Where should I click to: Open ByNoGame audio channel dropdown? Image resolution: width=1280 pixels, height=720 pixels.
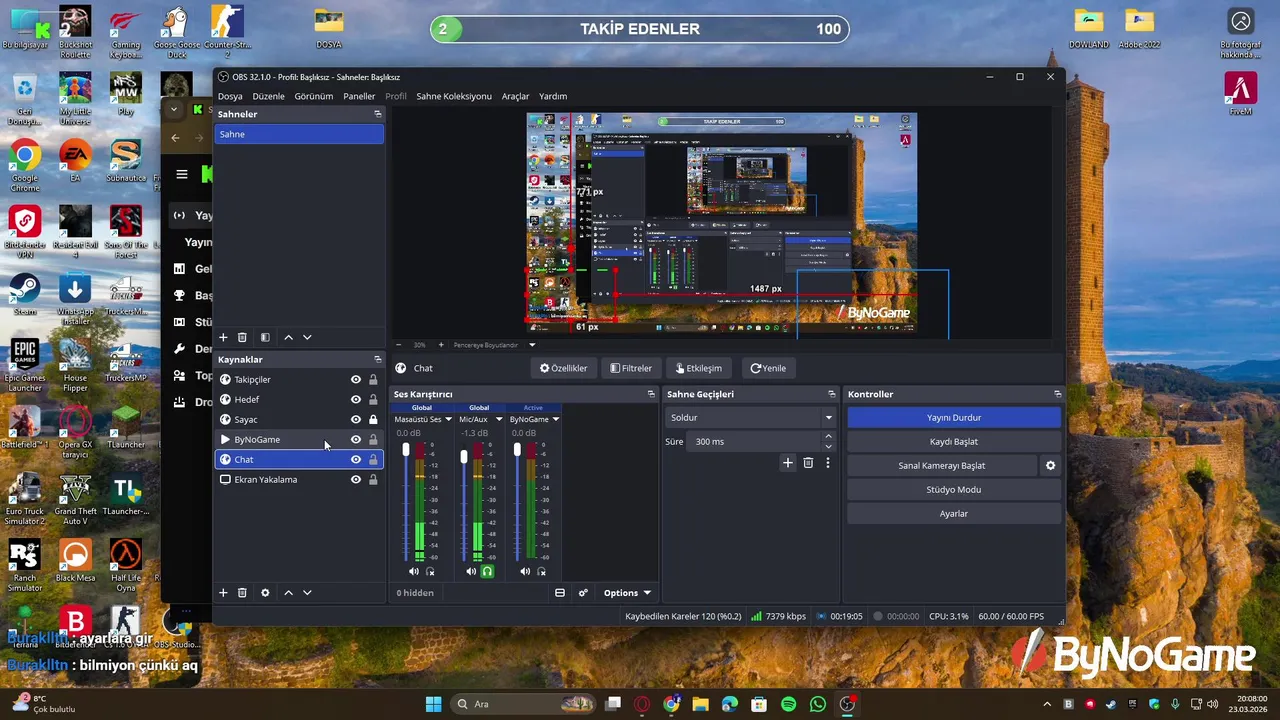[555, 420]
